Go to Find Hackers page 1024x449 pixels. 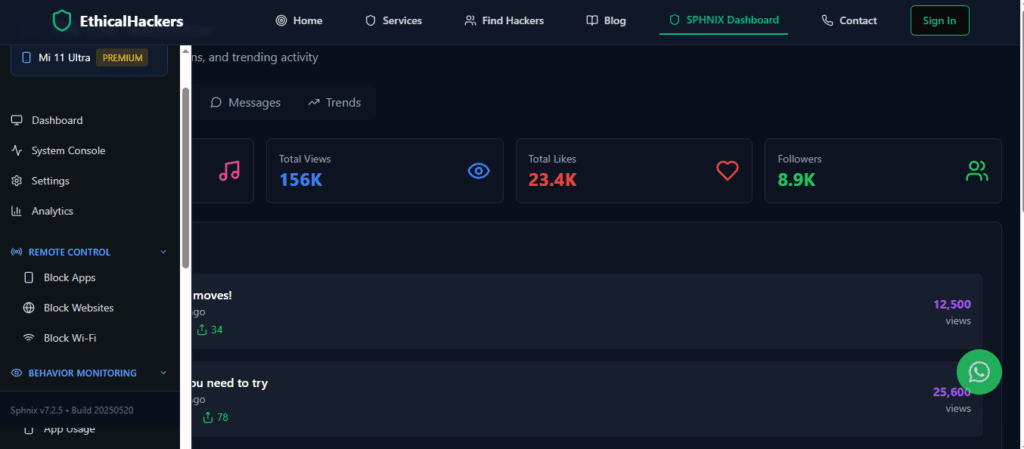click(x=504, y=21)
